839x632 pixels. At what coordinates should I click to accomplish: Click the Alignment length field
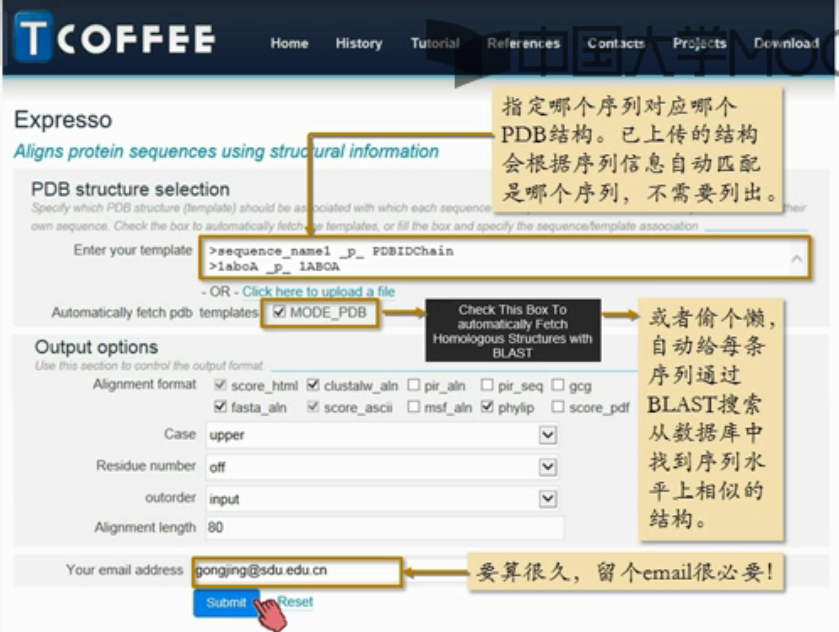pyautogui.click(x=384, y=528)
